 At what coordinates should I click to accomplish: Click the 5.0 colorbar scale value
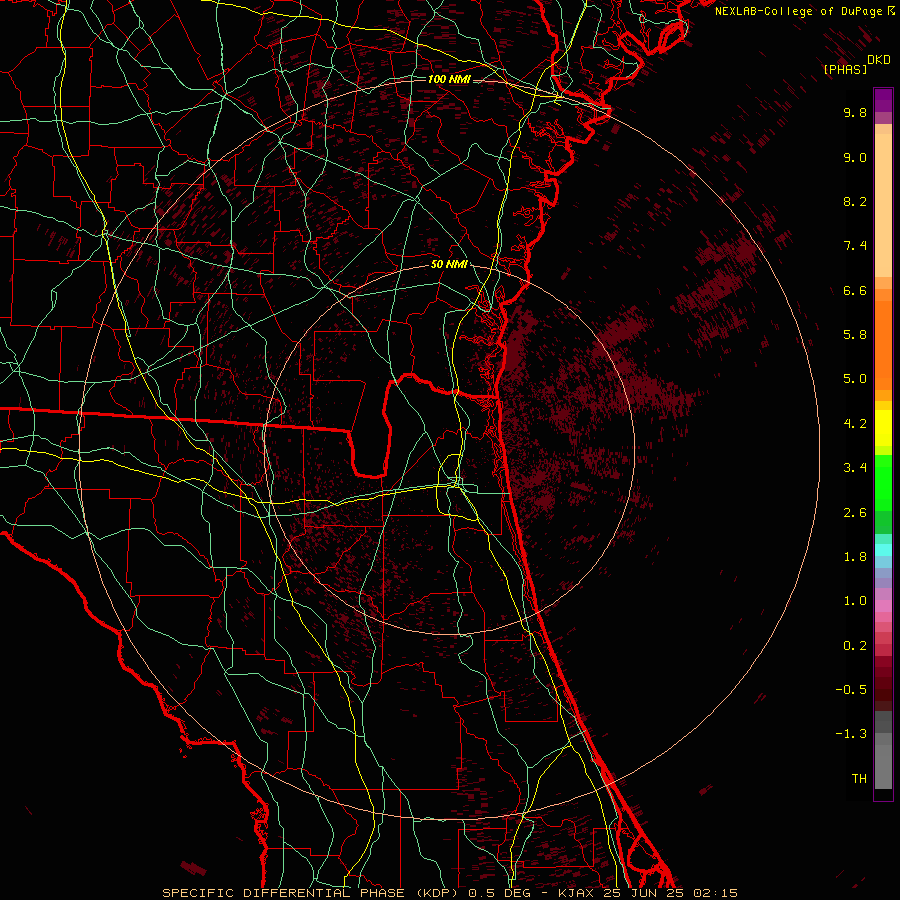855,379
